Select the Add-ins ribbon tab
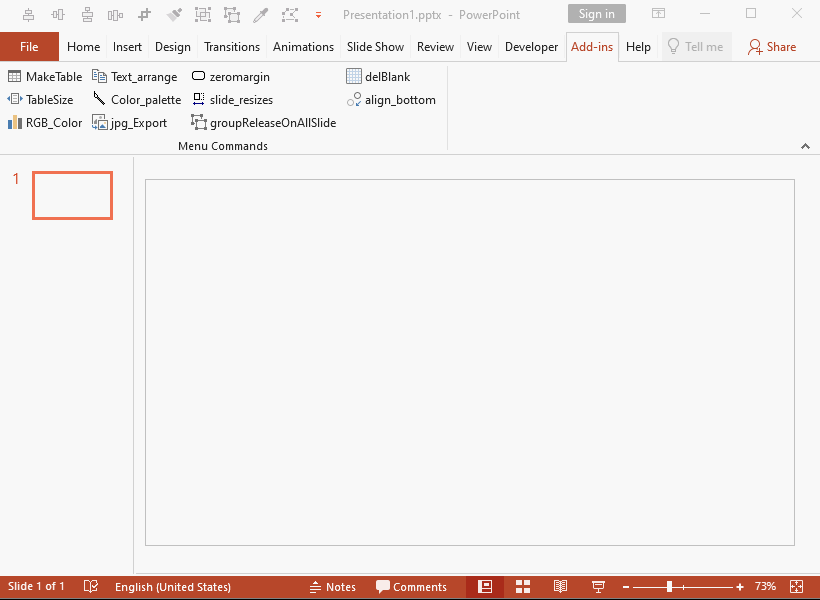The width and height of the screenshot is (820, 600). pyautogui.click(x=592, y=47)
